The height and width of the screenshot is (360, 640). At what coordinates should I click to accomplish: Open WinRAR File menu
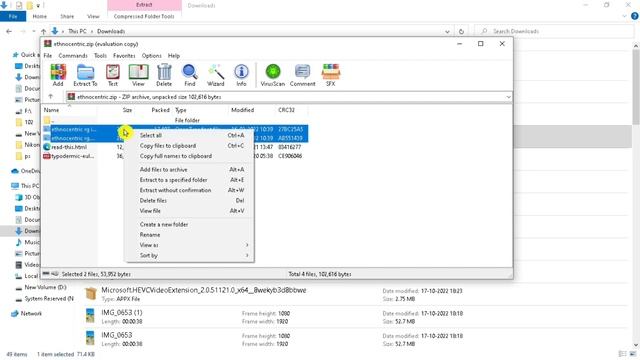coord(48,56)
